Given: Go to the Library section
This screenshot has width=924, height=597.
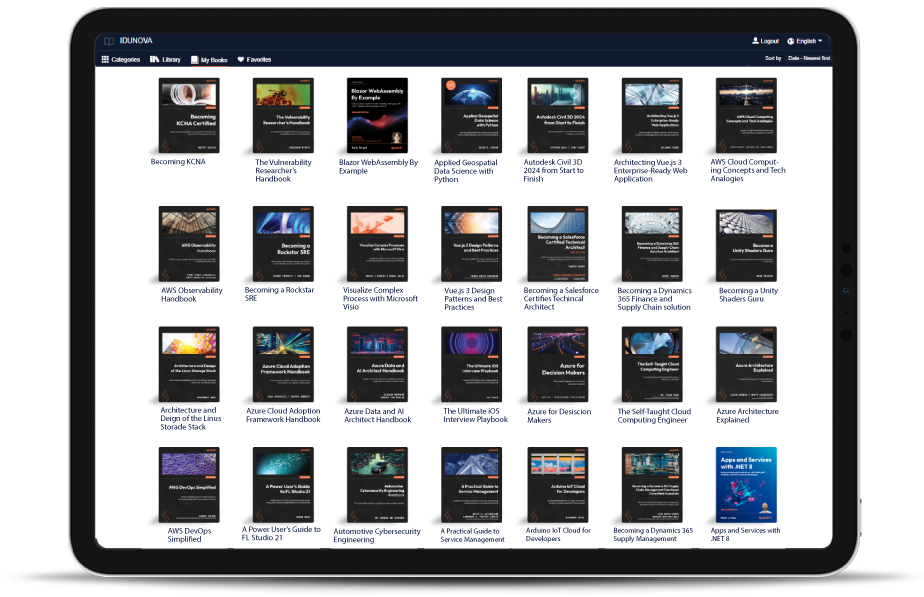Looking at the screenshot, I should pos(165,60).
